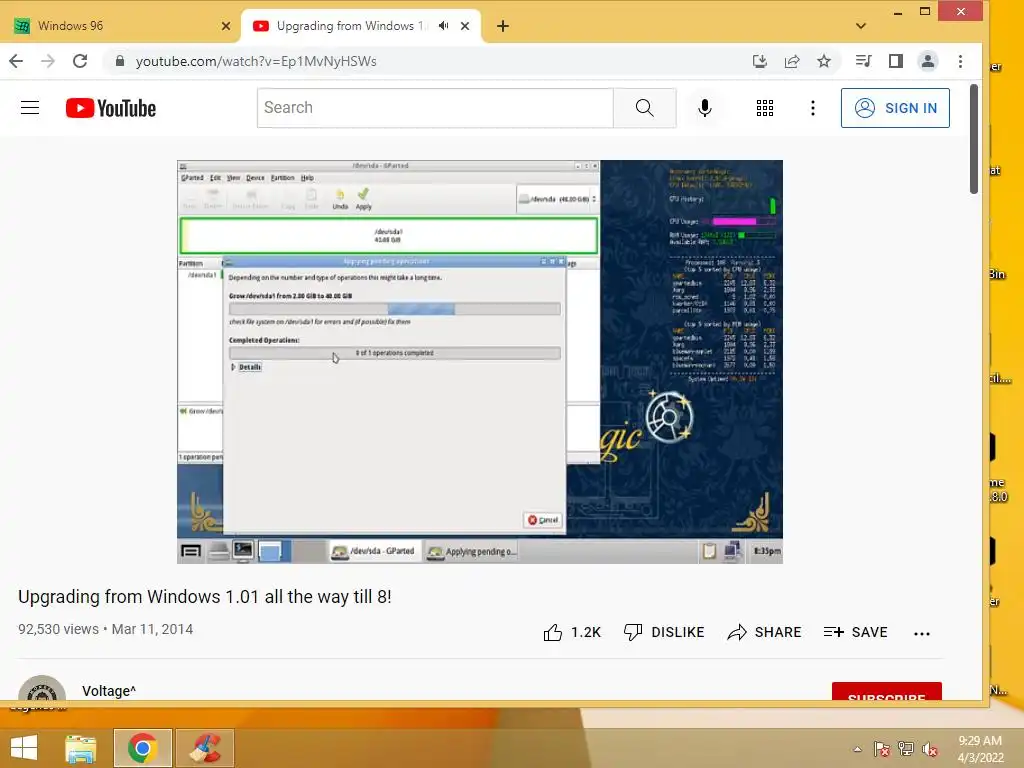Go to YouTube home via logo
1024x768 pixels.
111,108
